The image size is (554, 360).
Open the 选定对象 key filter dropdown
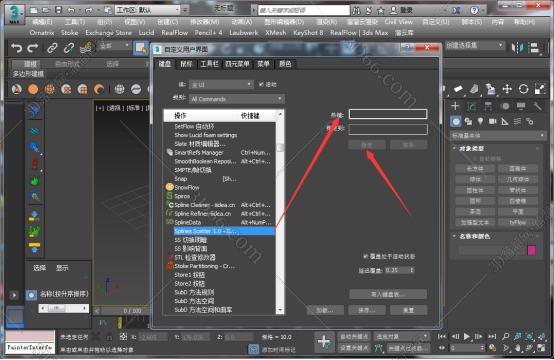pyautogui.click(x=401, y=336)
